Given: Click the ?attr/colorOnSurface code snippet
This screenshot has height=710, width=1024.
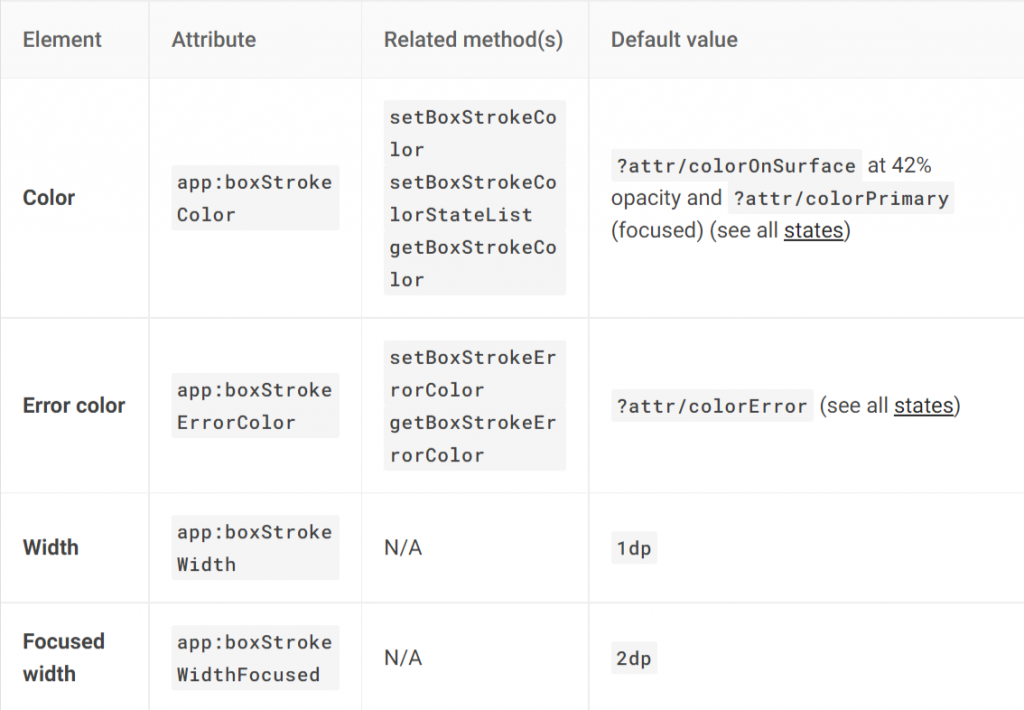Looking at the screenshot, I should click(736, 166).
